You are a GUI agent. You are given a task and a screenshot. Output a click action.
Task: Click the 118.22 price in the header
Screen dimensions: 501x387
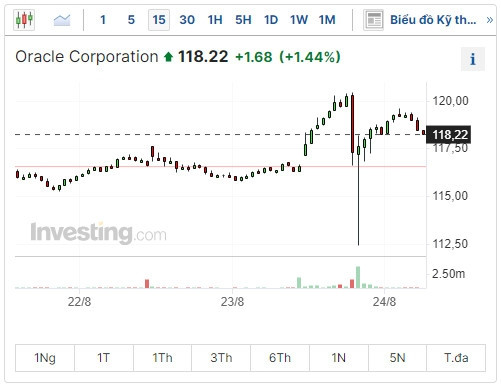[x=203, y=57]
